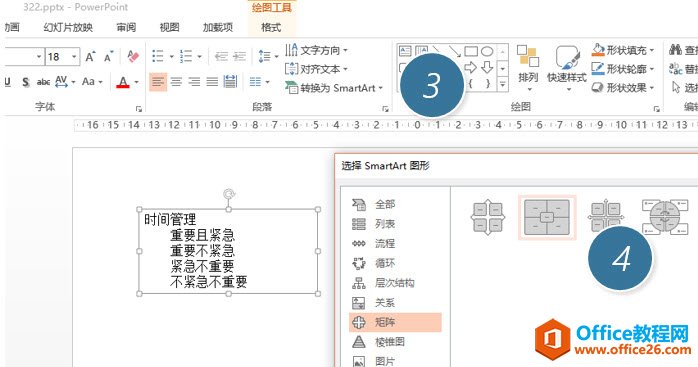Viewport: 698px width, 367px height.
Task: Click the font size field showing 18
Action: [x=58, y=57]
